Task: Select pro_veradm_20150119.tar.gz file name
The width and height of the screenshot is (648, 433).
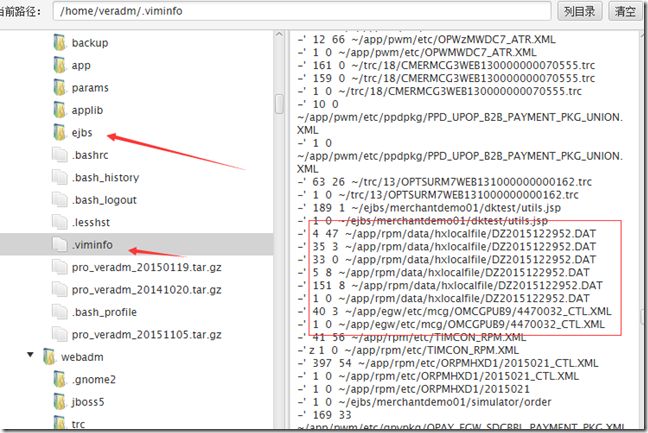Action: [146, 267]
